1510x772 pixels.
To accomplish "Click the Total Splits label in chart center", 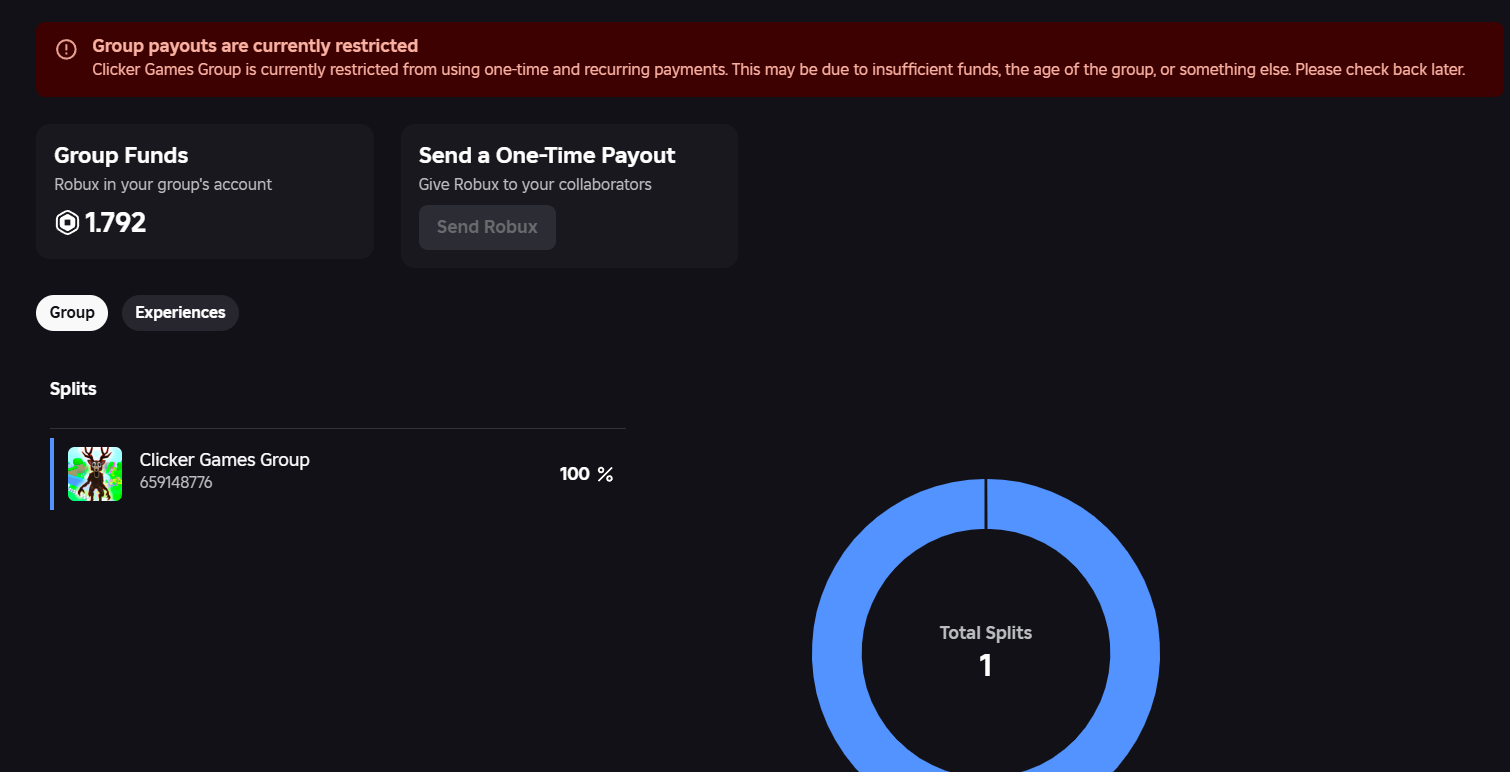I will coord(985,632).
